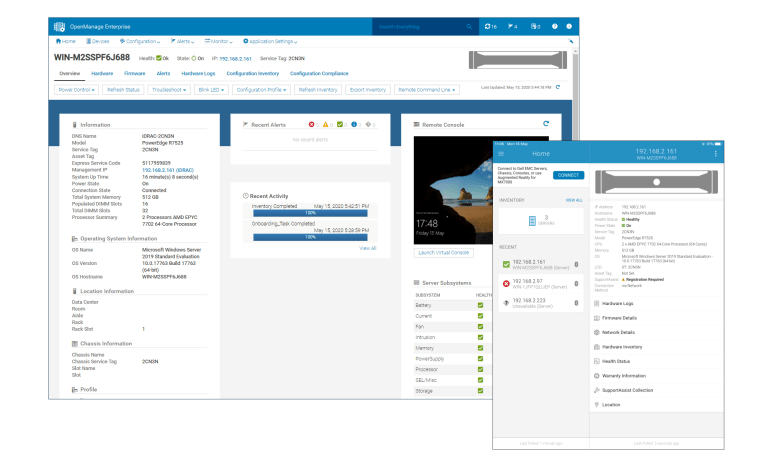Screen dimensions: 765x465
Task: Click the Intrusion subsystem health checkbox
Action: point(481,338)
